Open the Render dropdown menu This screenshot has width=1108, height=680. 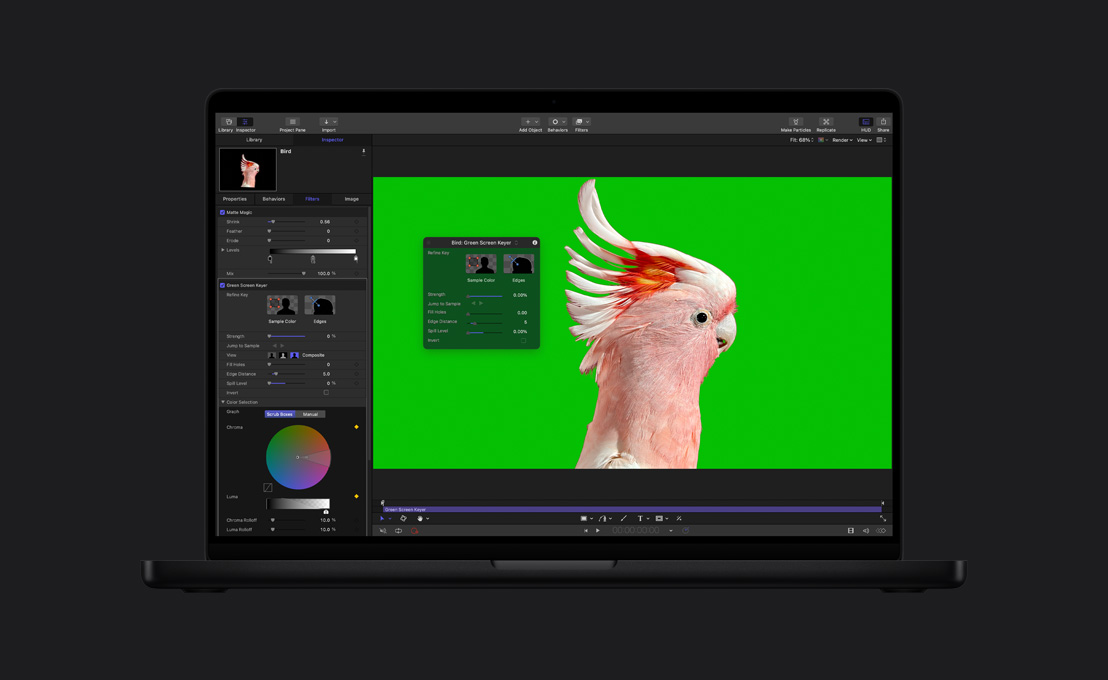[842, 140]
